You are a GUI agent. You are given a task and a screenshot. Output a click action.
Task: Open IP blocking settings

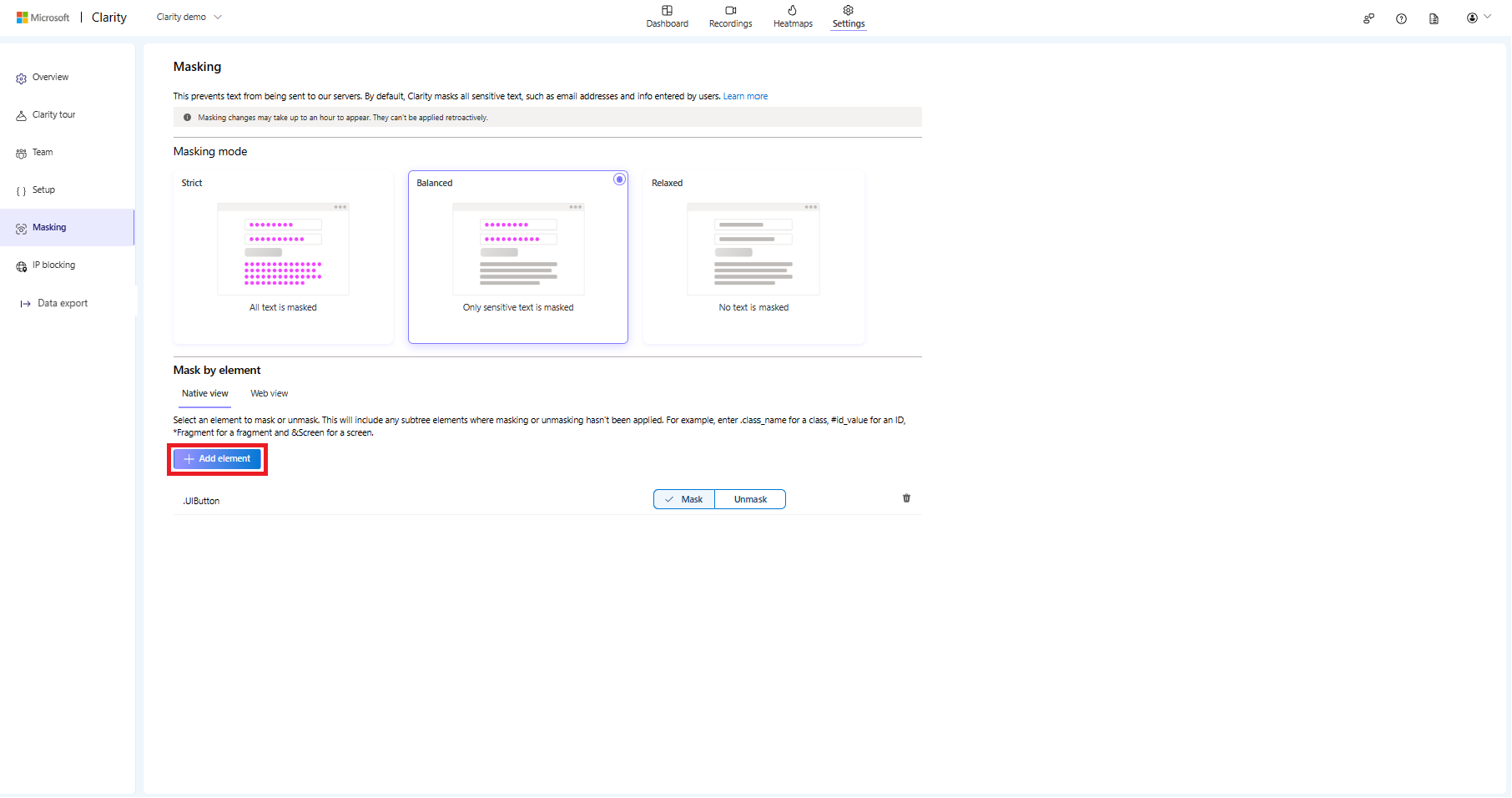[67, 265]
